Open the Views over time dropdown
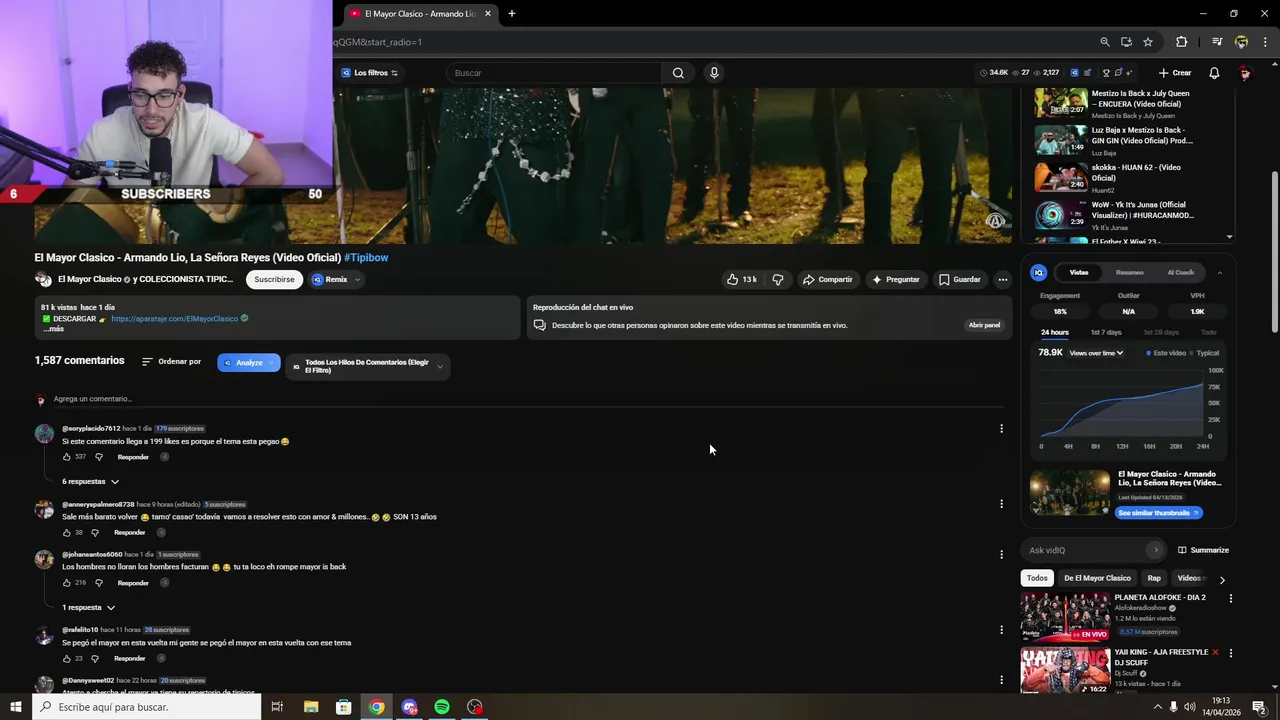Viewport: 1280px width, 720px height. [x=1096, y=353]
